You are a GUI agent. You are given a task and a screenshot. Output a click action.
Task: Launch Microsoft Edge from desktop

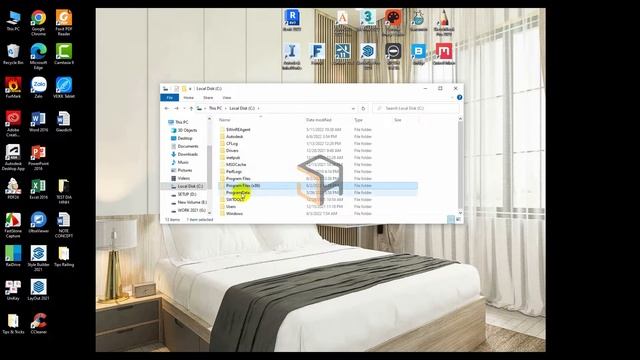pyautogui.click(x=38, y=56)
